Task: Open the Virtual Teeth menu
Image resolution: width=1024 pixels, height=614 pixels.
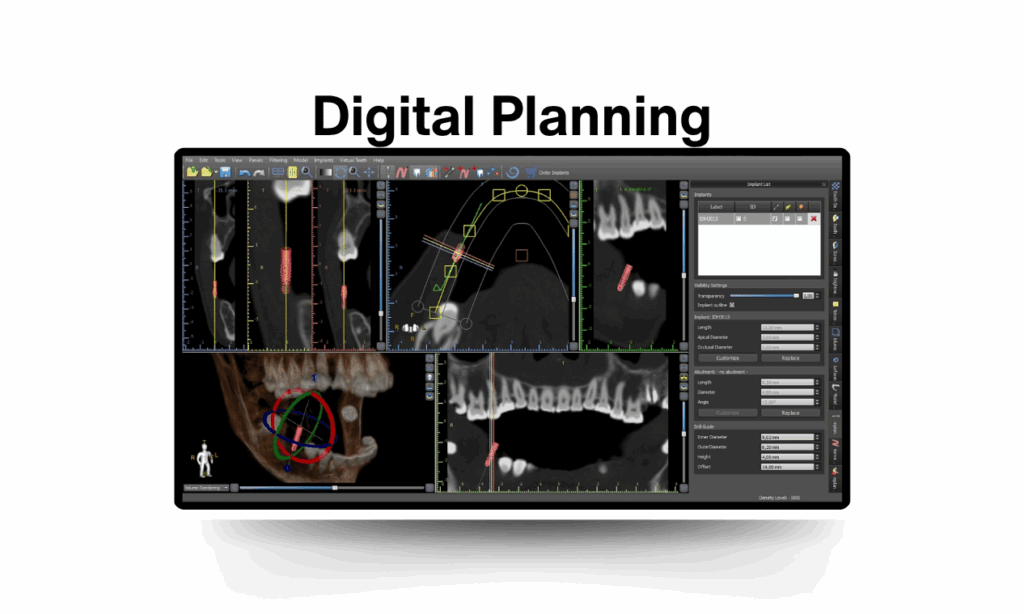Action: (x=354, y=160)
